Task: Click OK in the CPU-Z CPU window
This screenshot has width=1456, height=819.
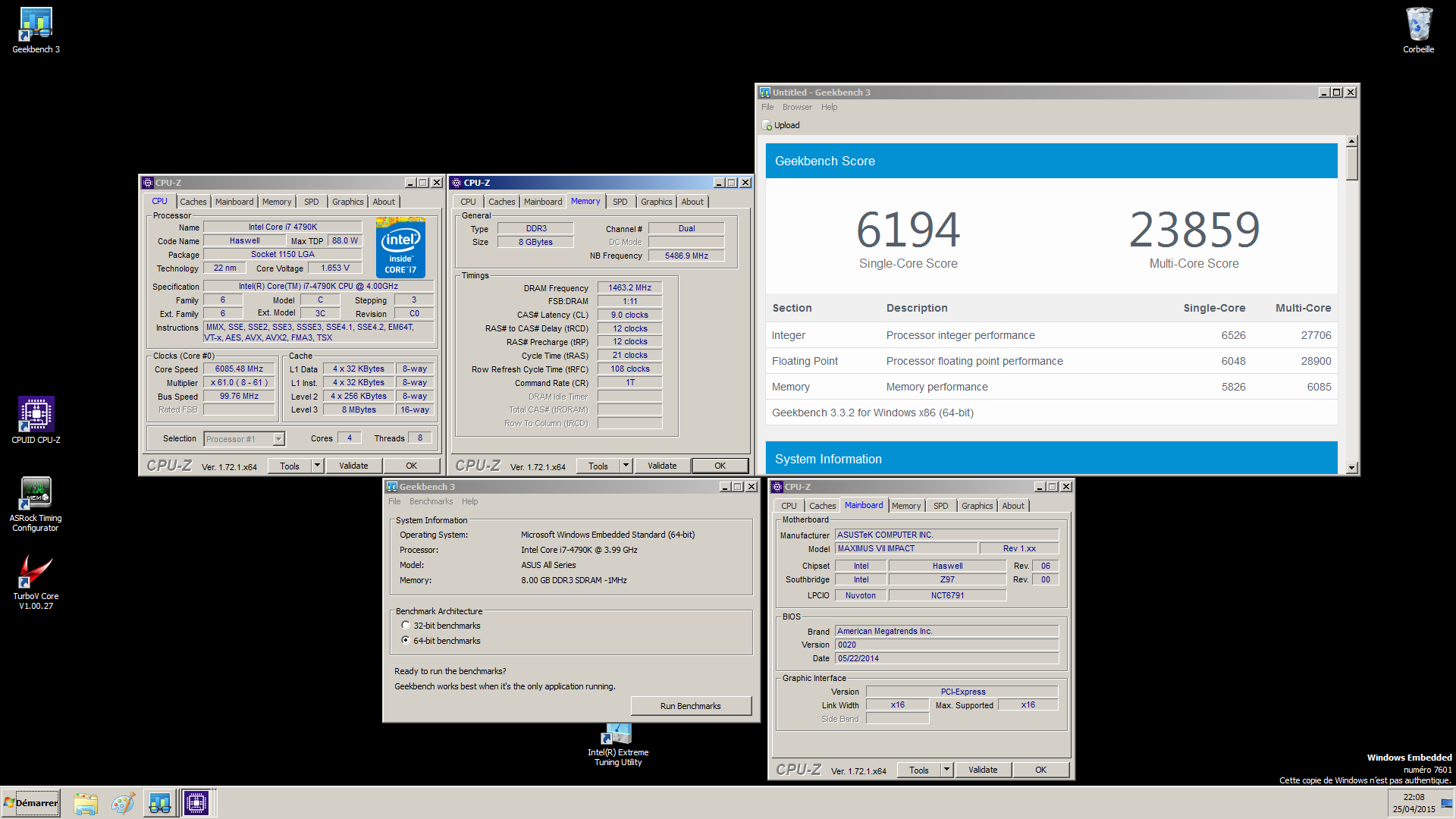Action: [x=412, y=466]
